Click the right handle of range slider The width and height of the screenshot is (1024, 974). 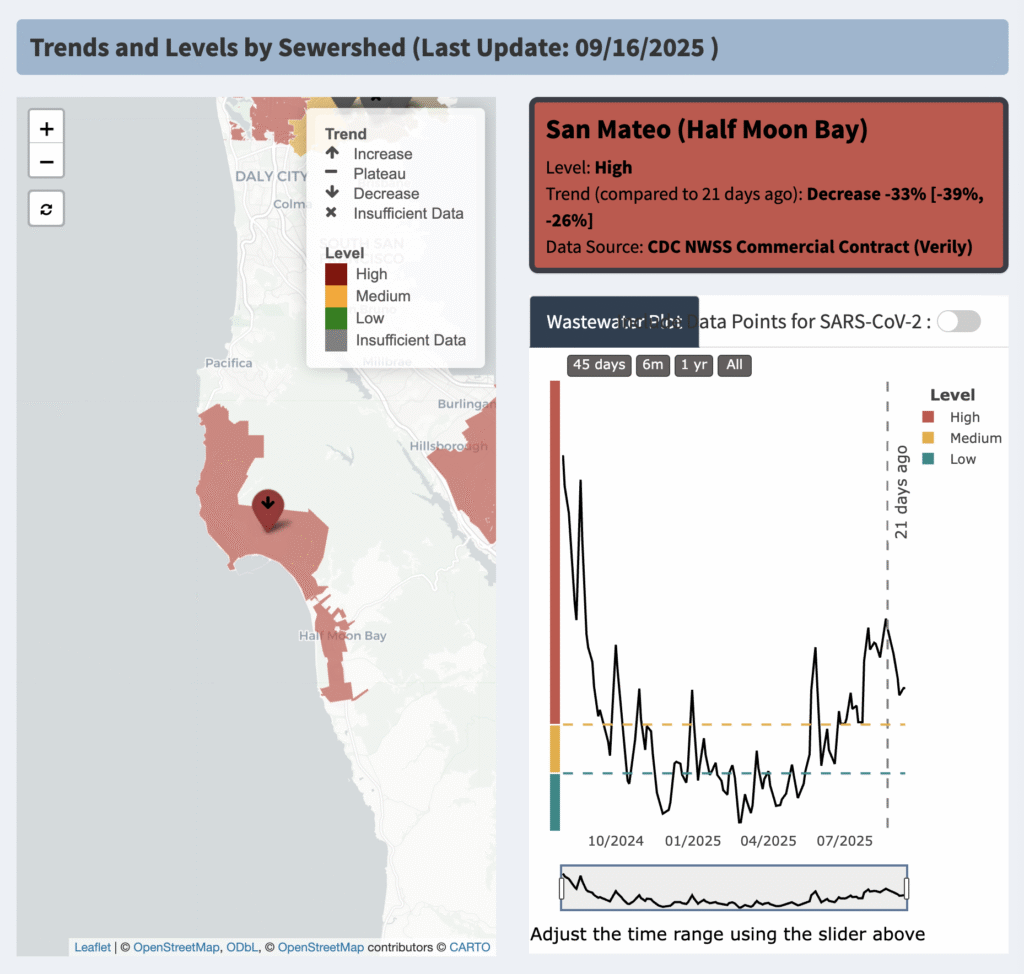tap(906, 887)
